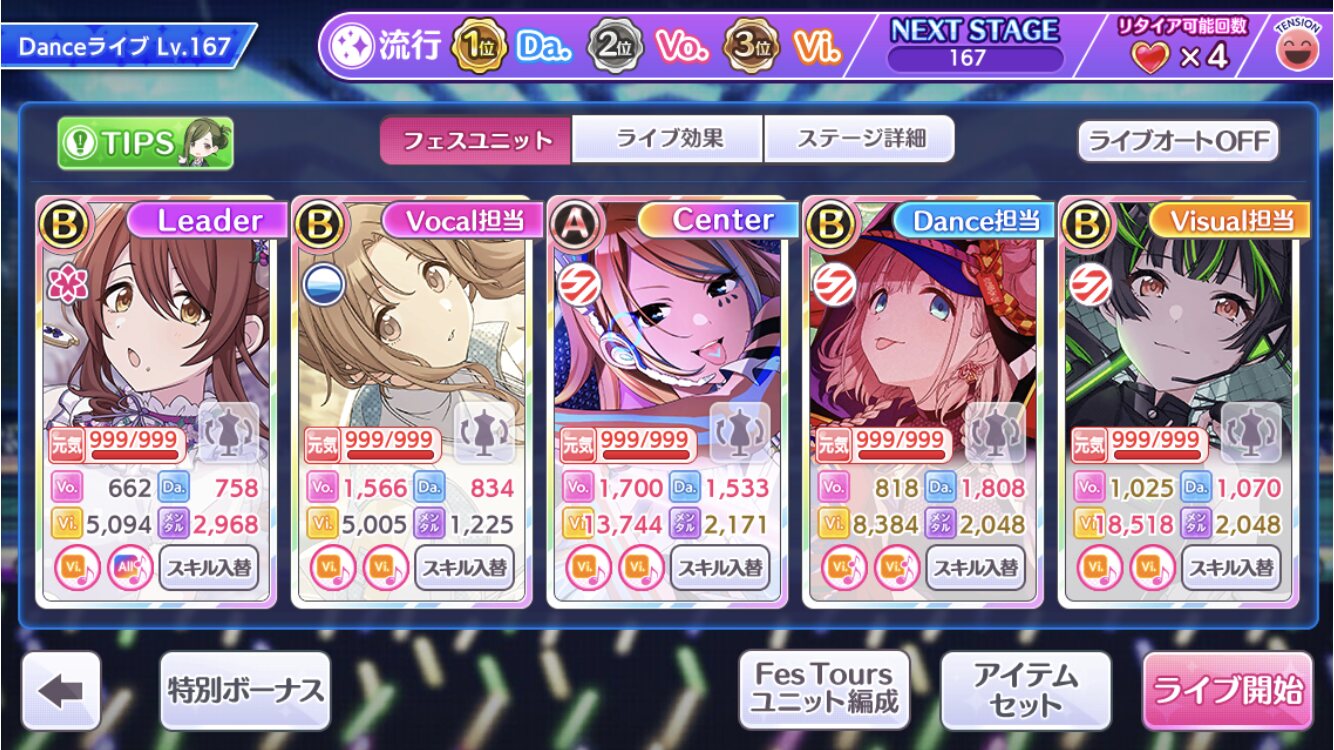
Task: Open the アイテムセット button
Action: point(1026,689)
